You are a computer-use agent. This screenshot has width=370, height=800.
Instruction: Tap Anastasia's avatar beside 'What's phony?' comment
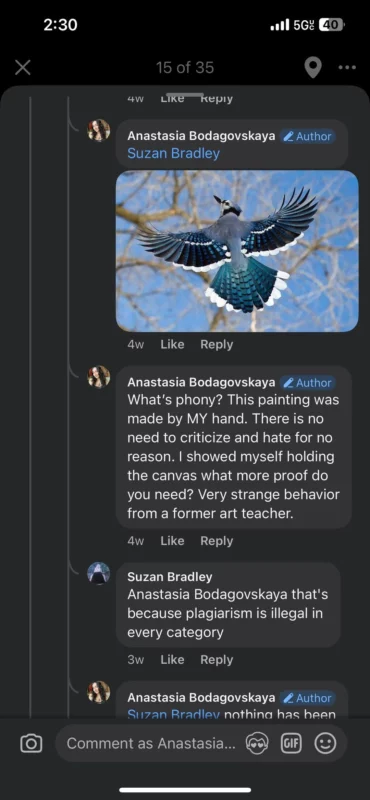(x=99, y=377)
